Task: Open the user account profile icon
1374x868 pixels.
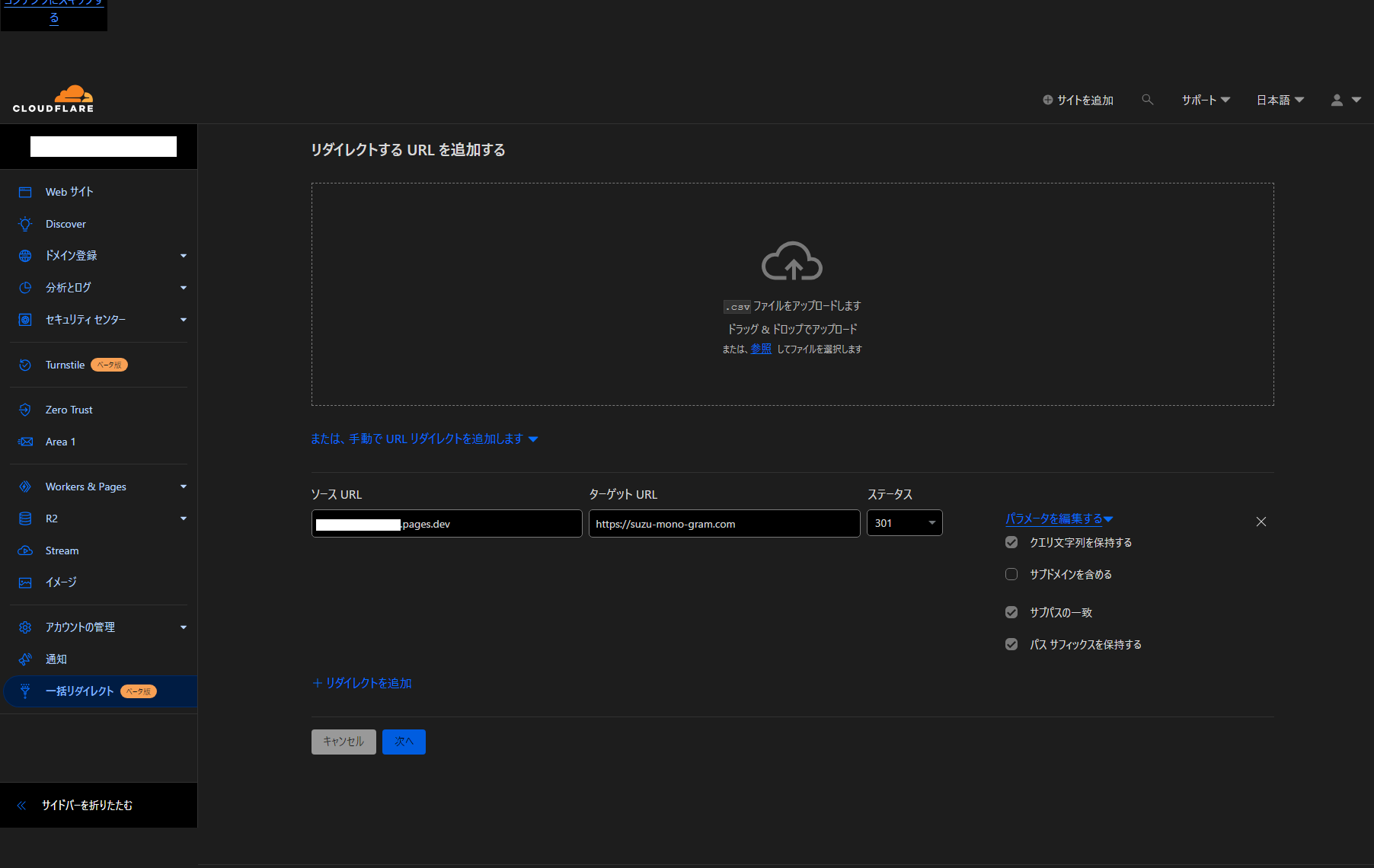Action: 1337,100
